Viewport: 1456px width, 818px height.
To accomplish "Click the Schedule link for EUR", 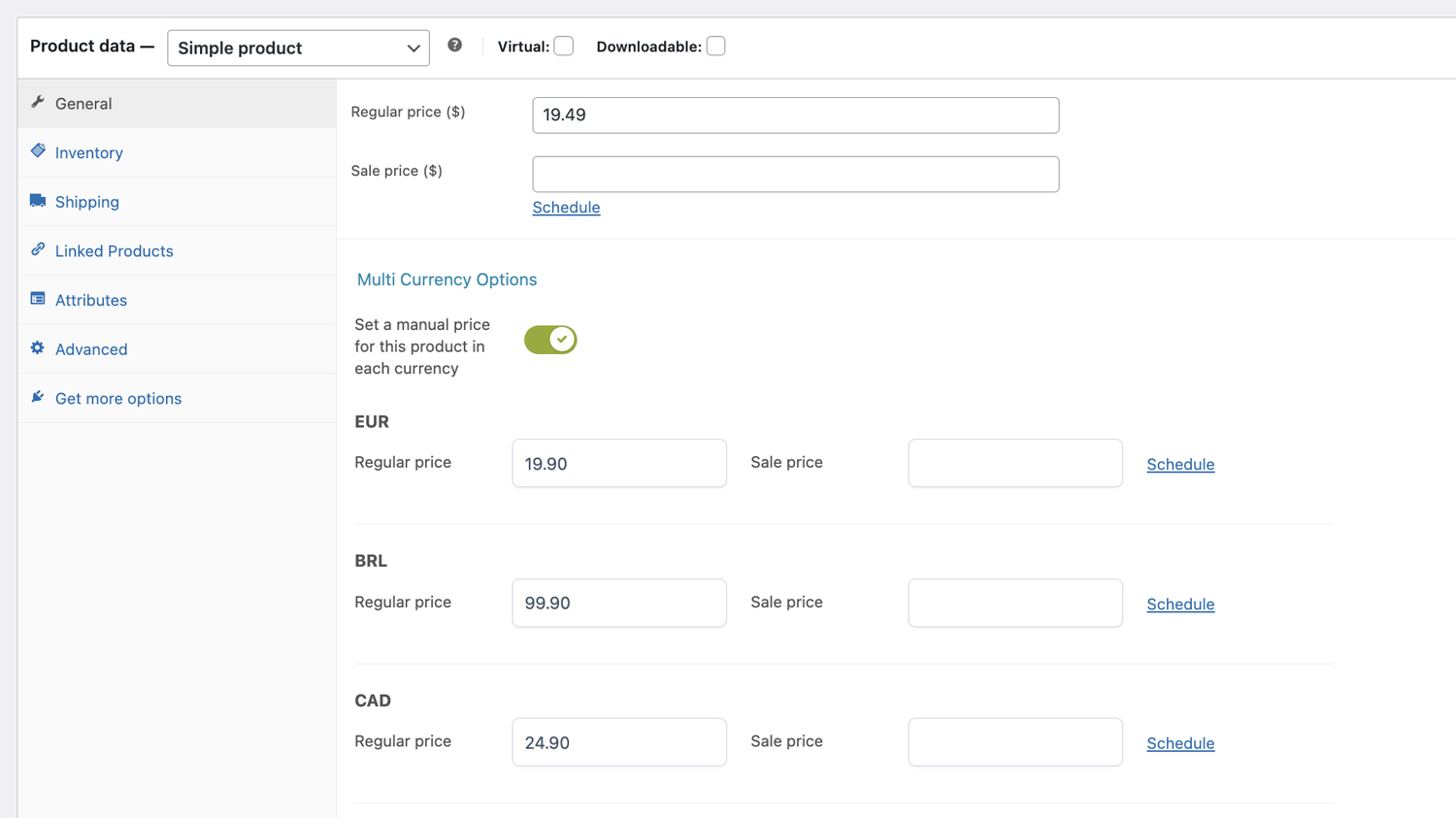I will (x=1179, y=465).
